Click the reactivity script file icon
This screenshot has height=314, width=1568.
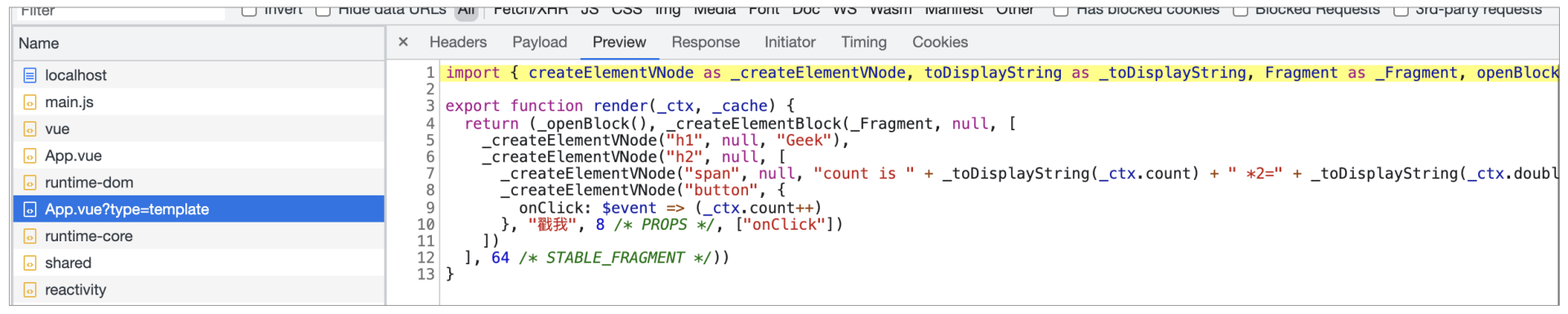[29, 290]
